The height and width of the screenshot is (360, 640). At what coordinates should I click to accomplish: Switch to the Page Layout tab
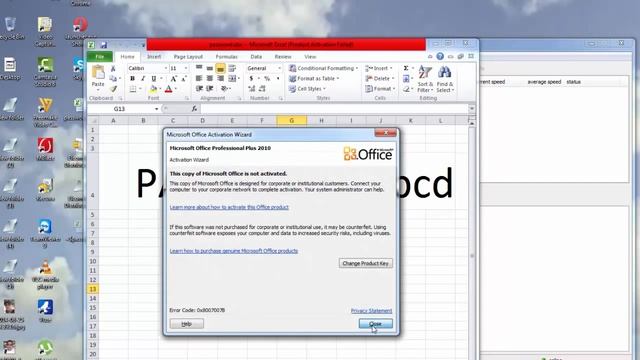pyautogui.click(x=188, y=57)
